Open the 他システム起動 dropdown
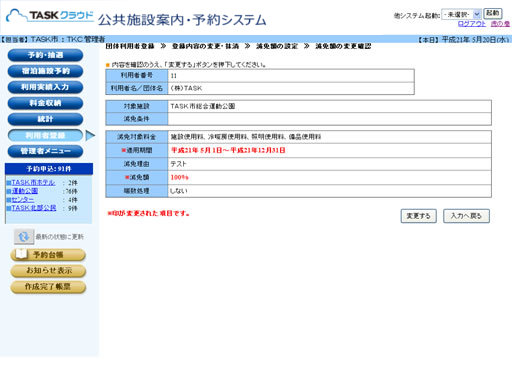The width and height of the screenshot is (512, 384). point(461,14)
